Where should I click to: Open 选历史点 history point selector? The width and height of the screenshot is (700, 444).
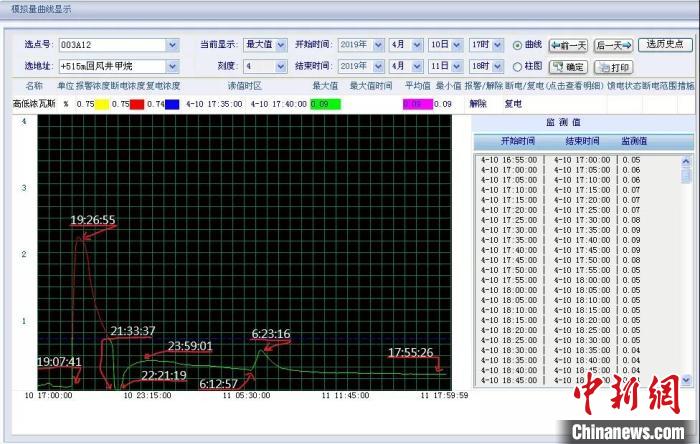[x=664, y=45]
